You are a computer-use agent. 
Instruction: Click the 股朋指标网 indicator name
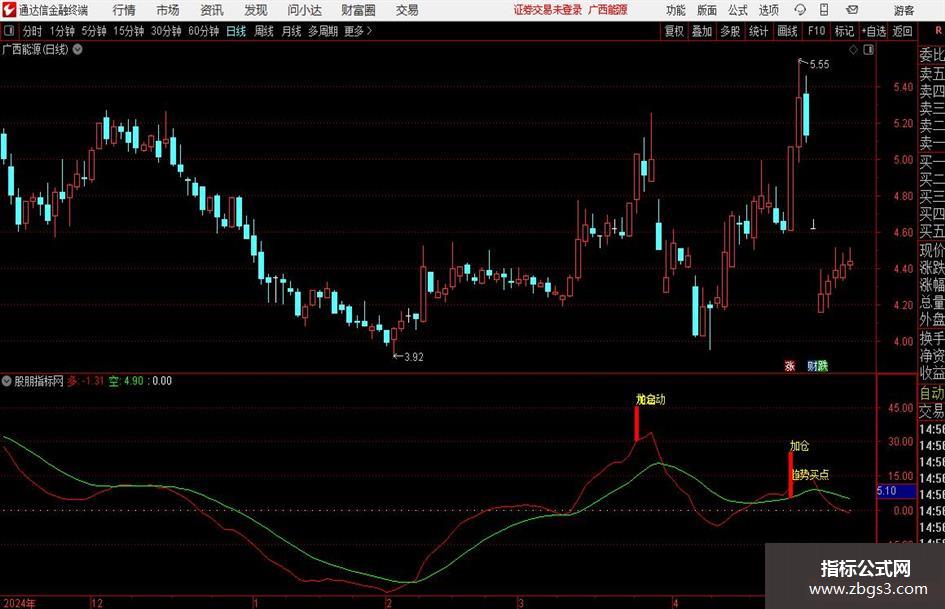[39, 381]
